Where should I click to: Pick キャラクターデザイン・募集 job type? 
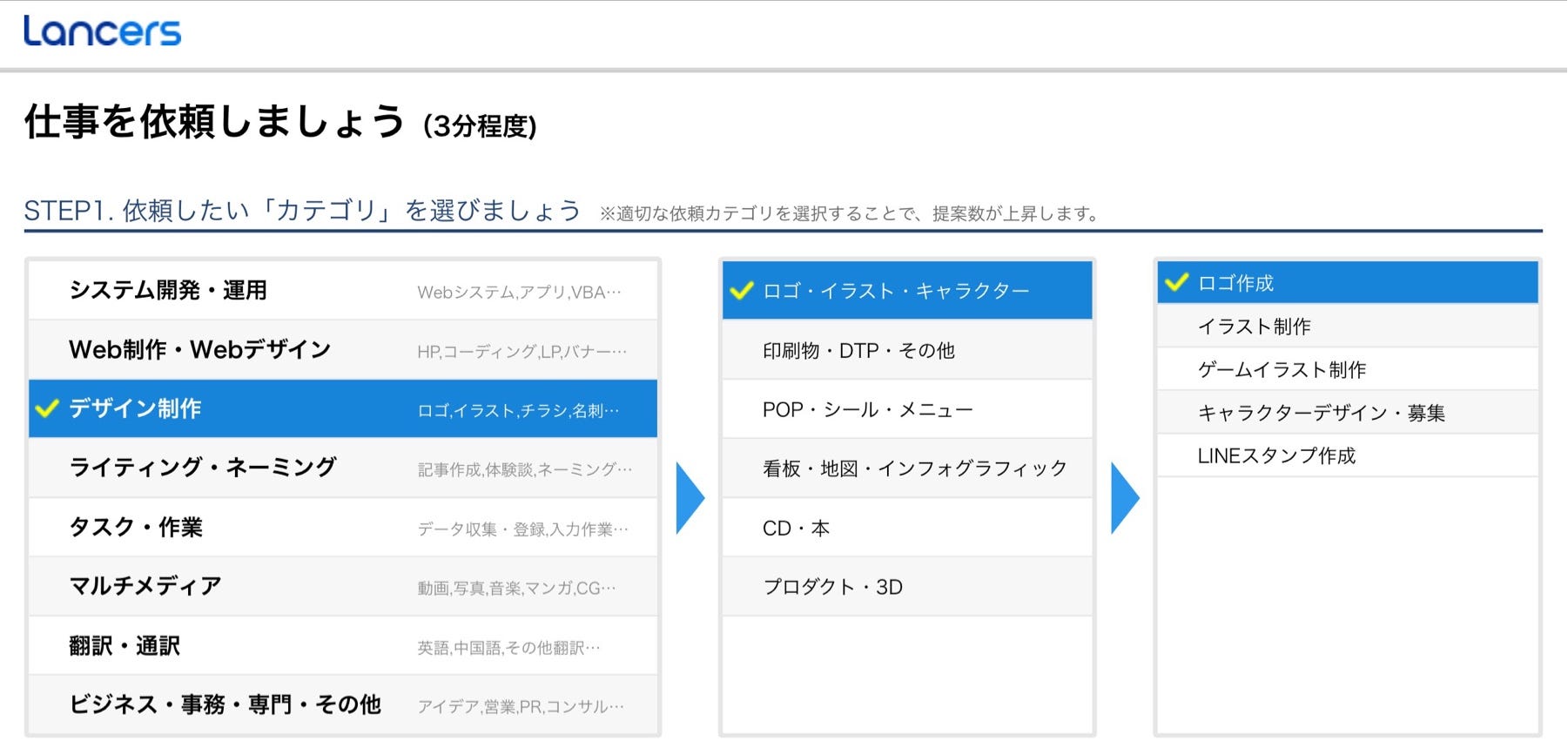pos(1348,412)
